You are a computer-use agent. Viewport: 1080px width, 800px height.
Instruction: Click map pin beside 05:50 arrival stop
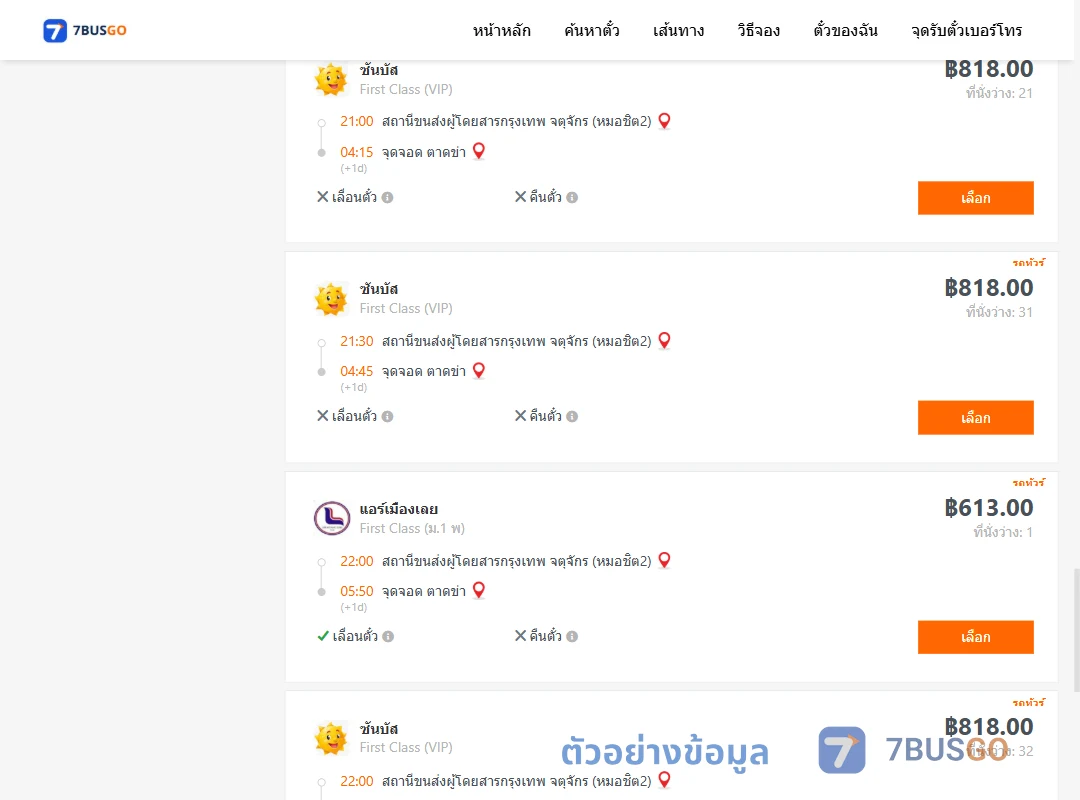(479, 591)
